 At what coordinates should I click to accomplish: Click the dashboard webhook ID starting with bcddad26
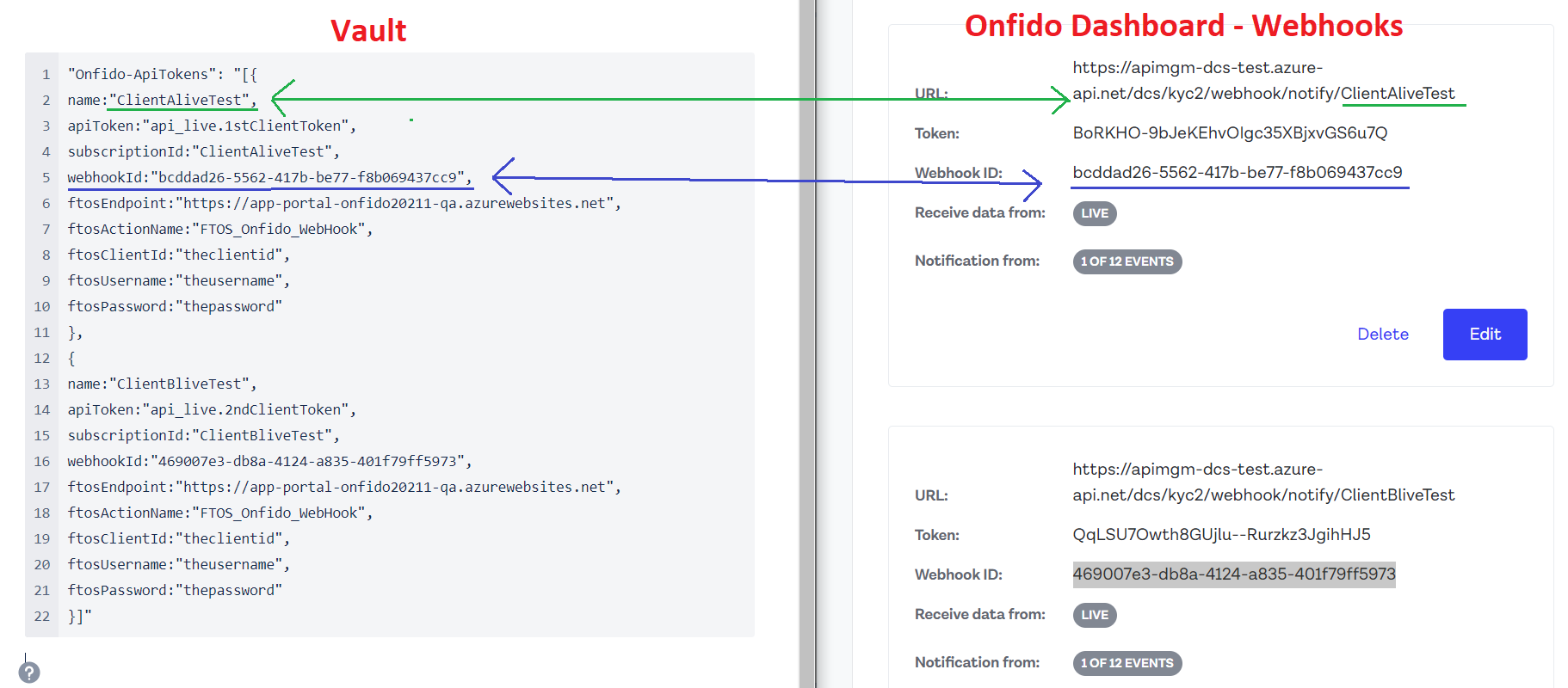click(x=1237, y=173)
